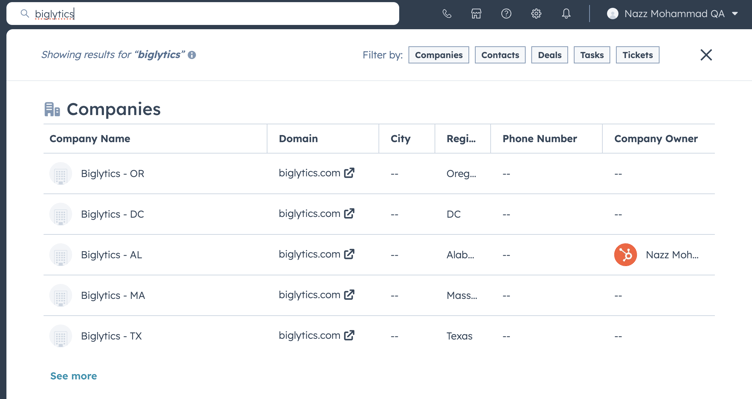Click the info icon beside search results text
The image size is (752, 399).
(x=192, y=55)
